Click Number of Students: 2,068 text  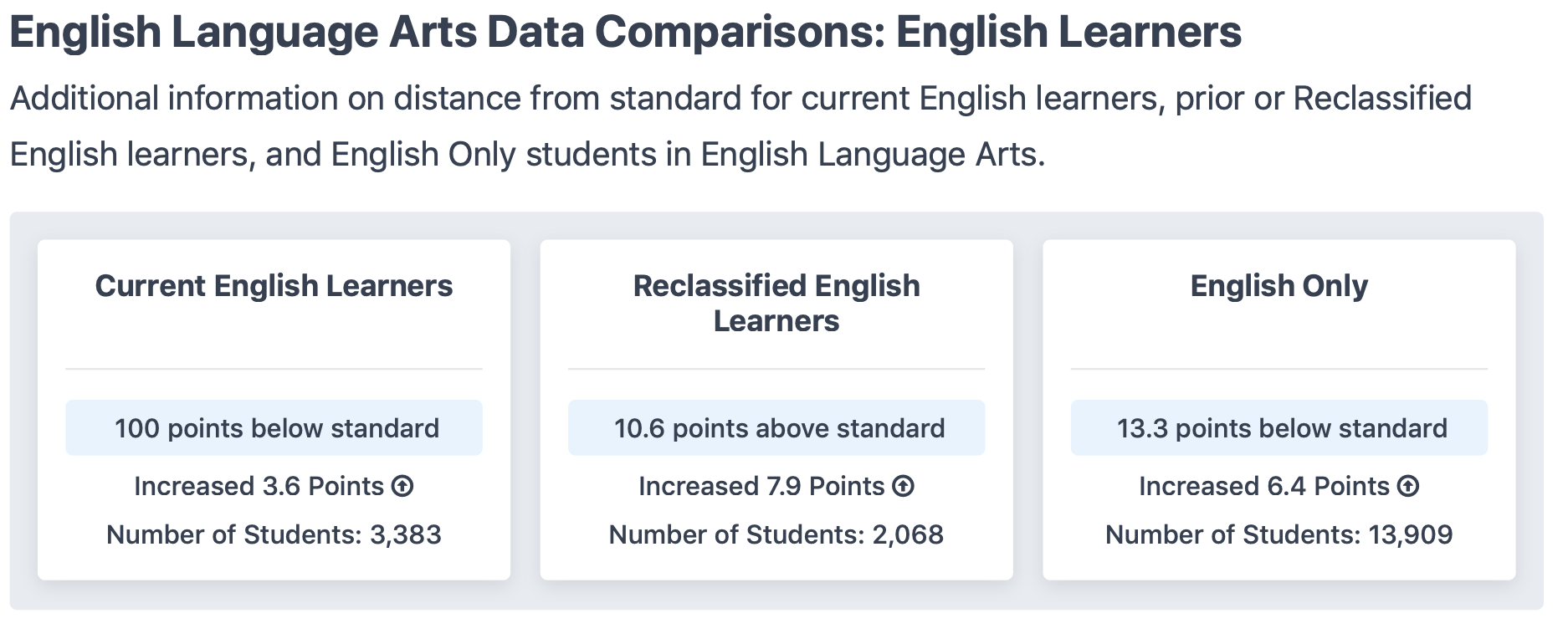776,534
